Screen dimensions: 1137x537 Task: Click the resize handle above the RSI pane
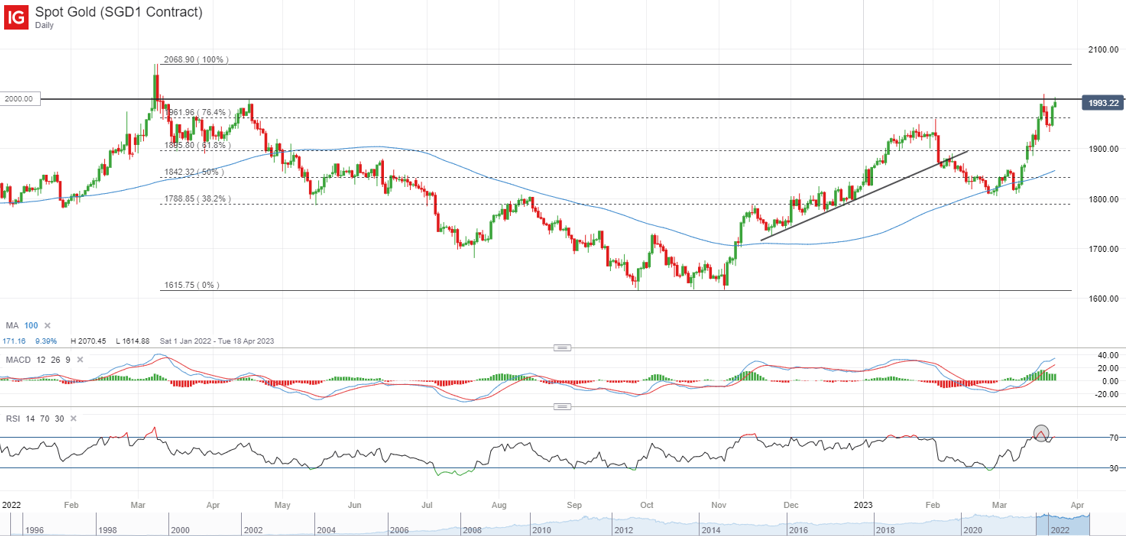click(x=561, y=407)
